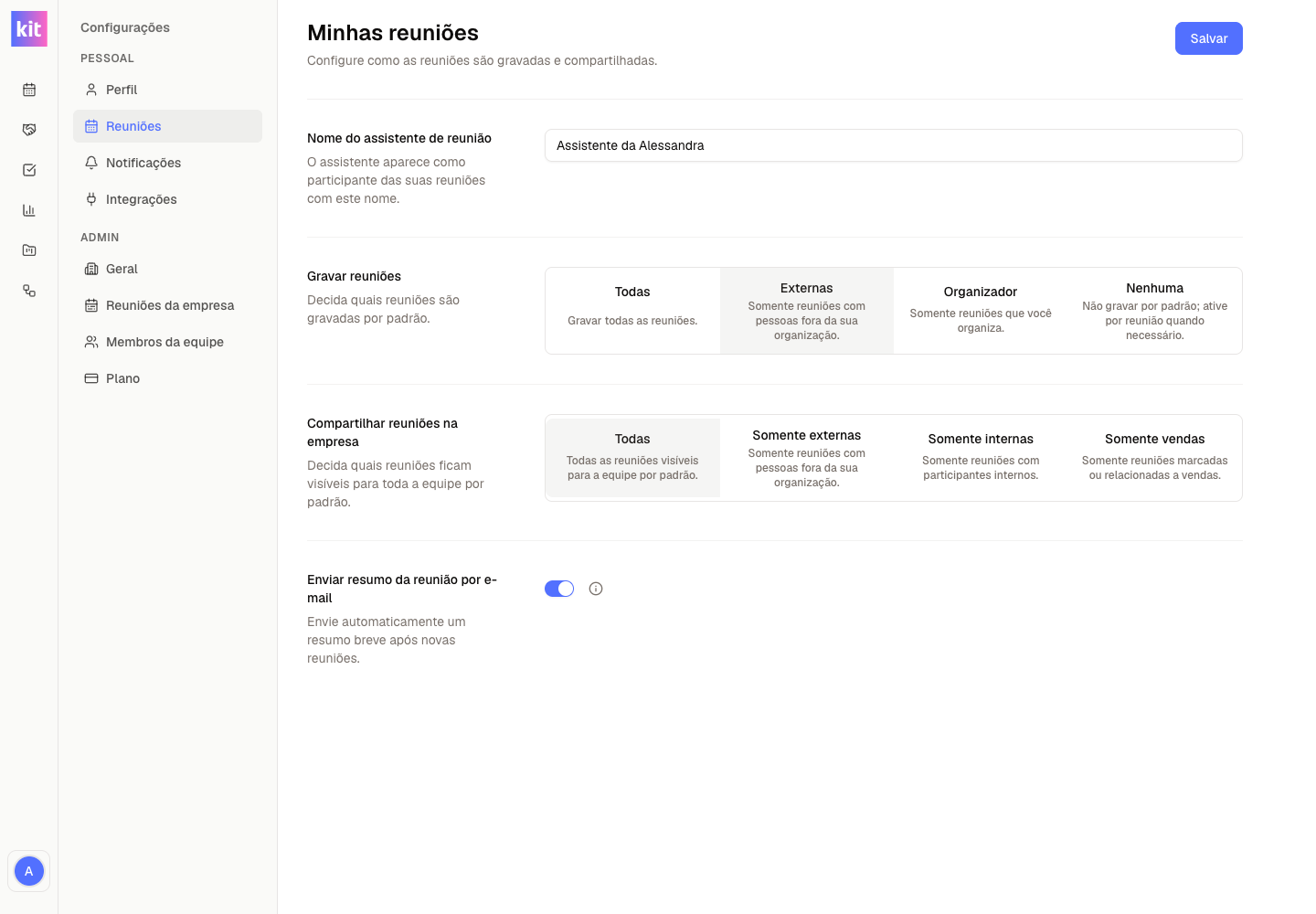The width and height of the screenshot is (1316, 914).
Task: Click the calendar icon next to Reuniões da empresa
Action: (91, 305)
